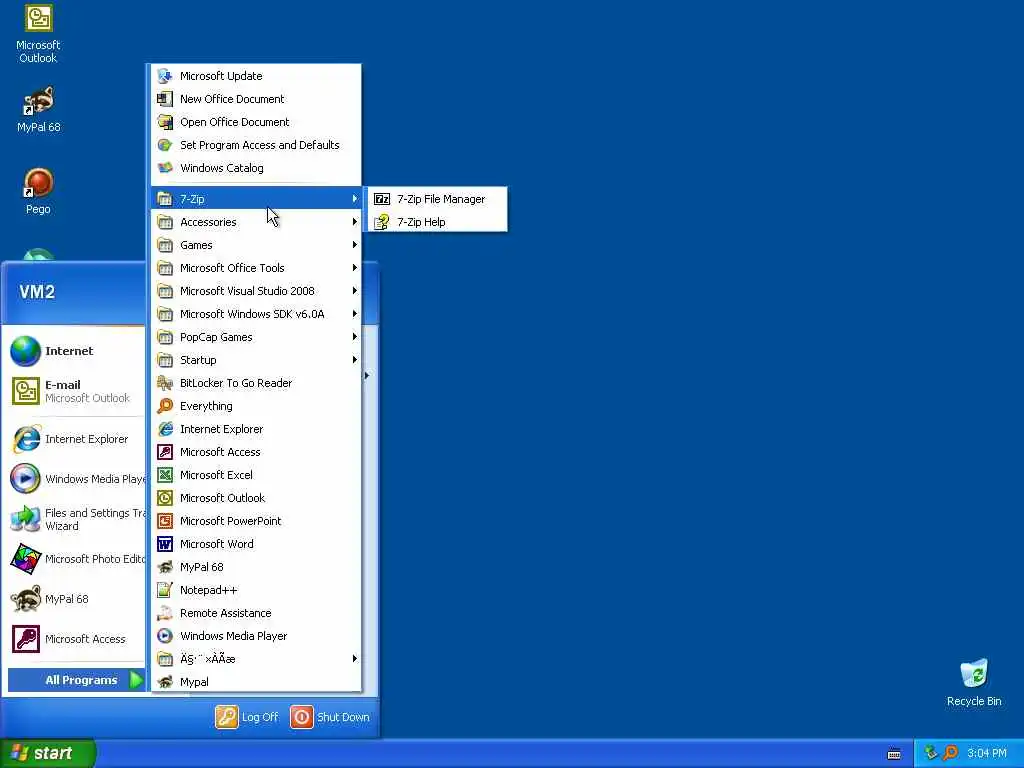Expand the Games submenu arrow
Image resolution: width=1024 pixels, height=768 pixels.
click(355, 245)
